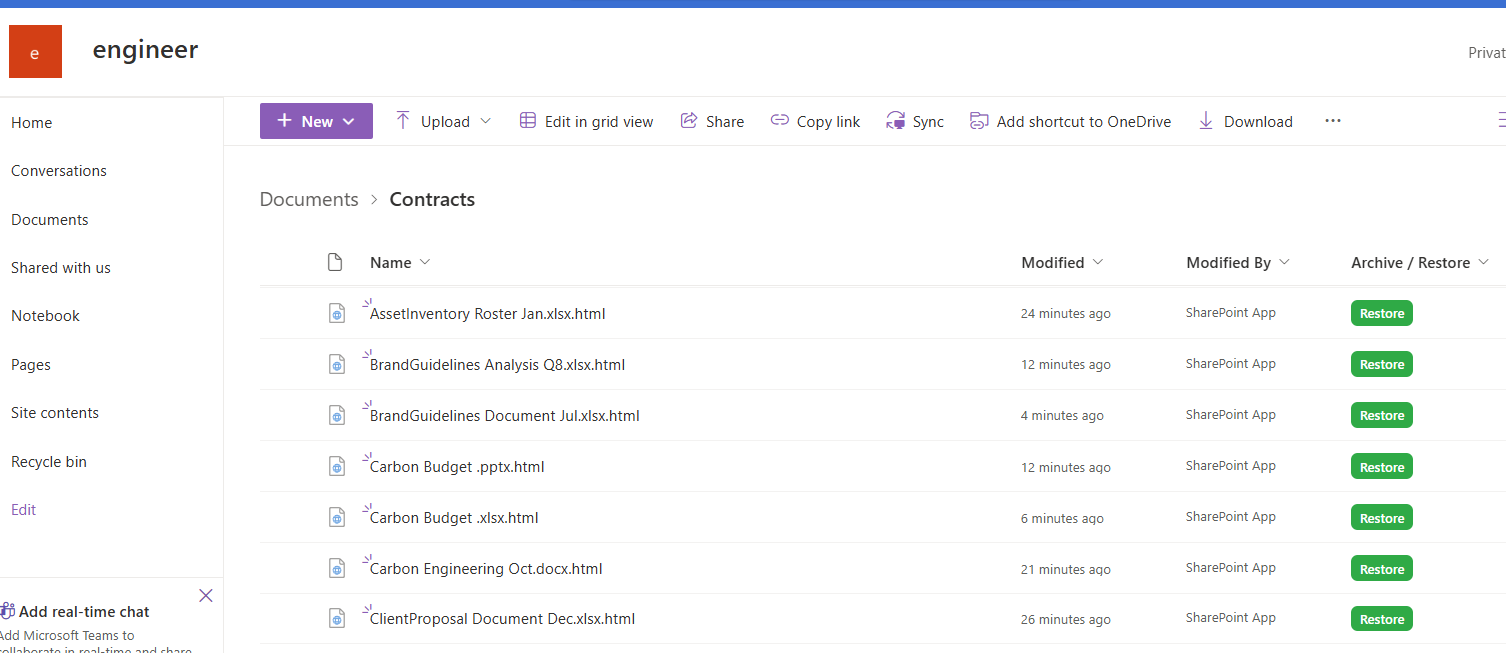
Task: Open the more options ellipsis menu
Action: click(1332, 121)
